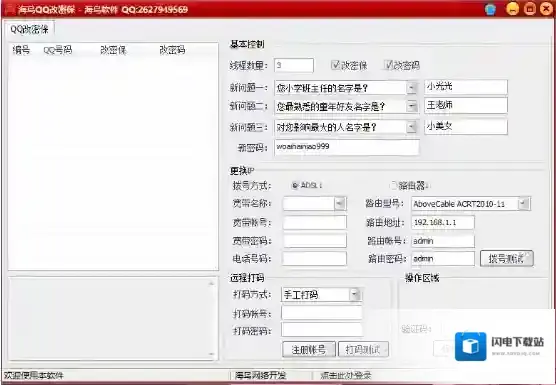Click 点击此处登录 in status bar
The width and height of the screenshot is (556, 385).
click(x=346, y=375)
